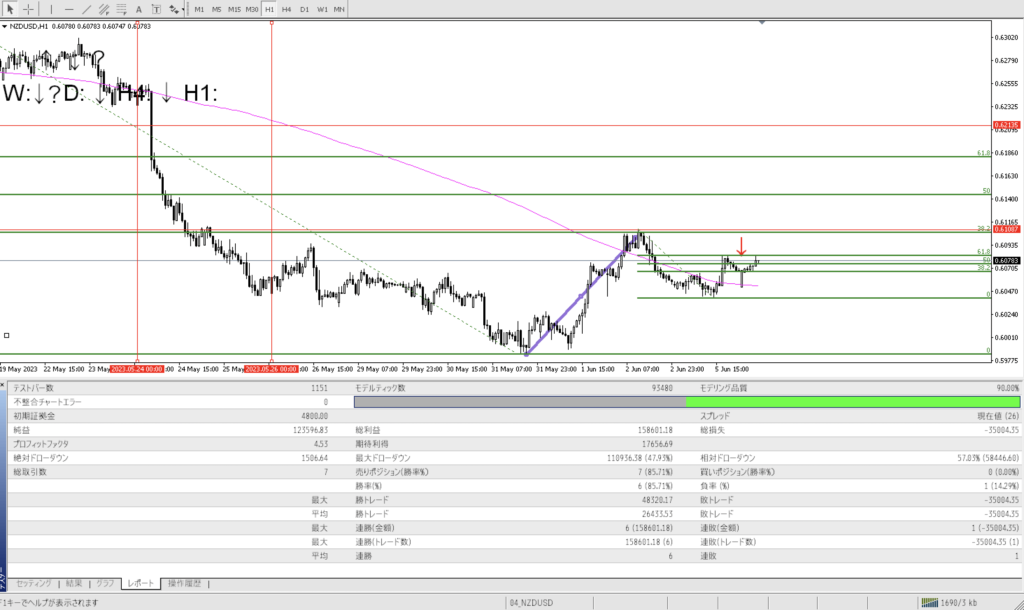The height and width of the screenshot is (610, 1024).
Task: Click the chart shift triangle marker
Action: [x=762, y=22]
